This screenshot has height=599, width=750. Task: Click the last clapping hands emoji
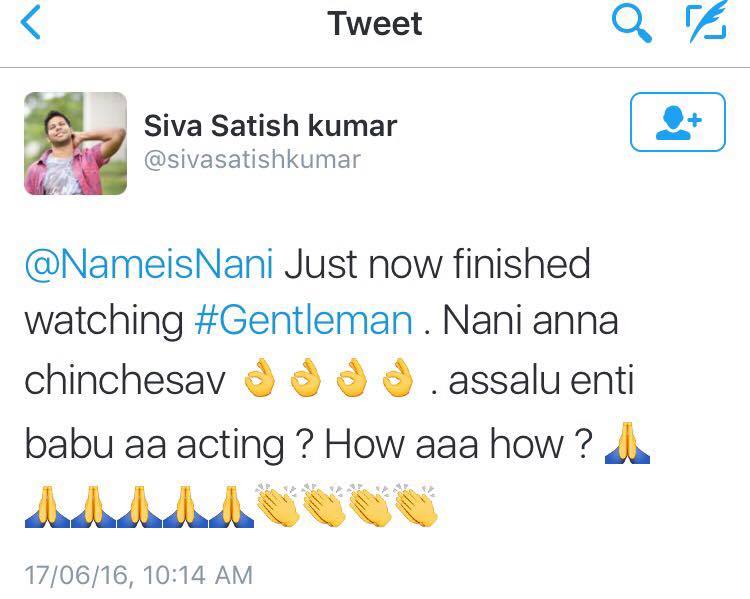415,507
